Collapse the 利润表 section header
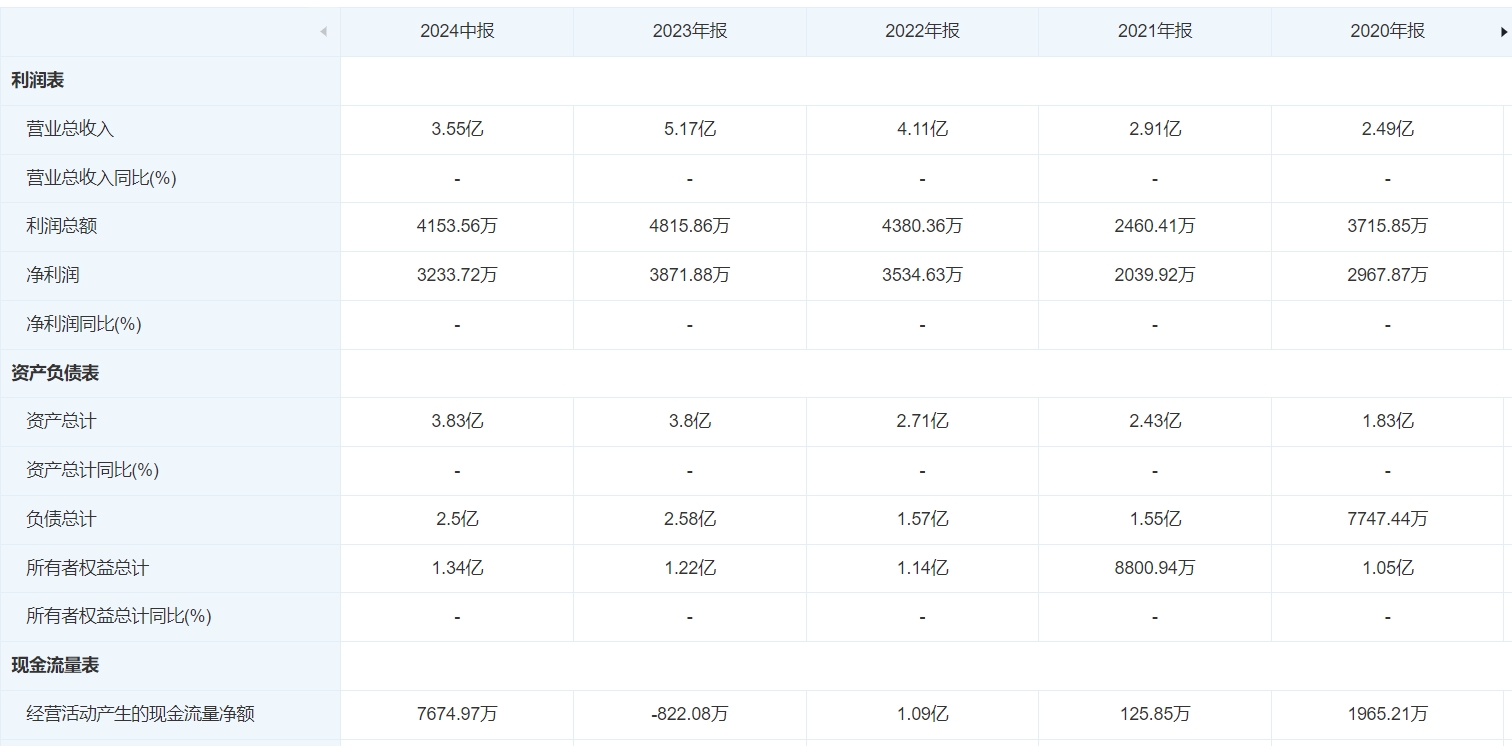1512x746 pixels. point(38,81)
